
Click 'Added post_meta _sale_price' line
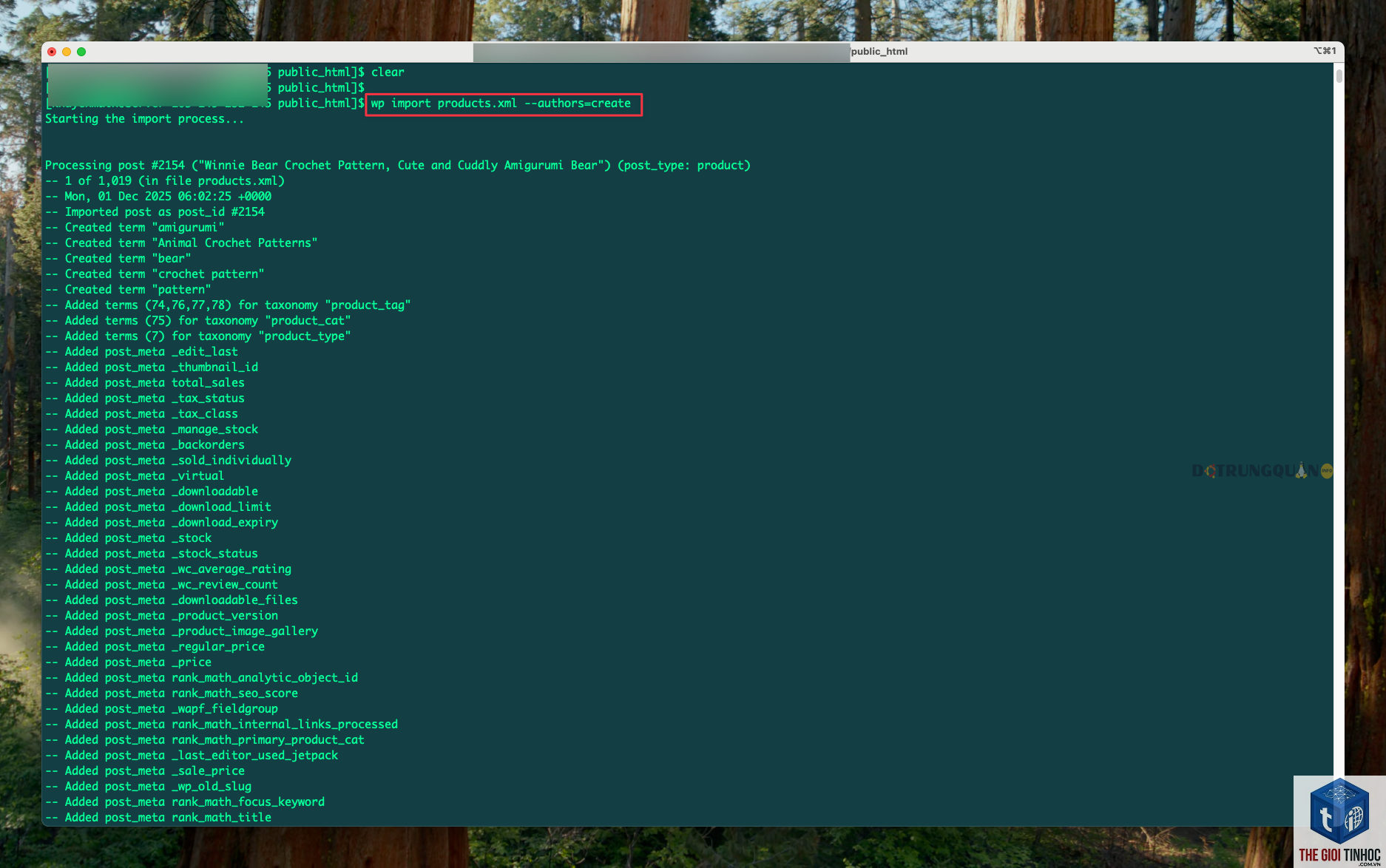click(145, 771)
